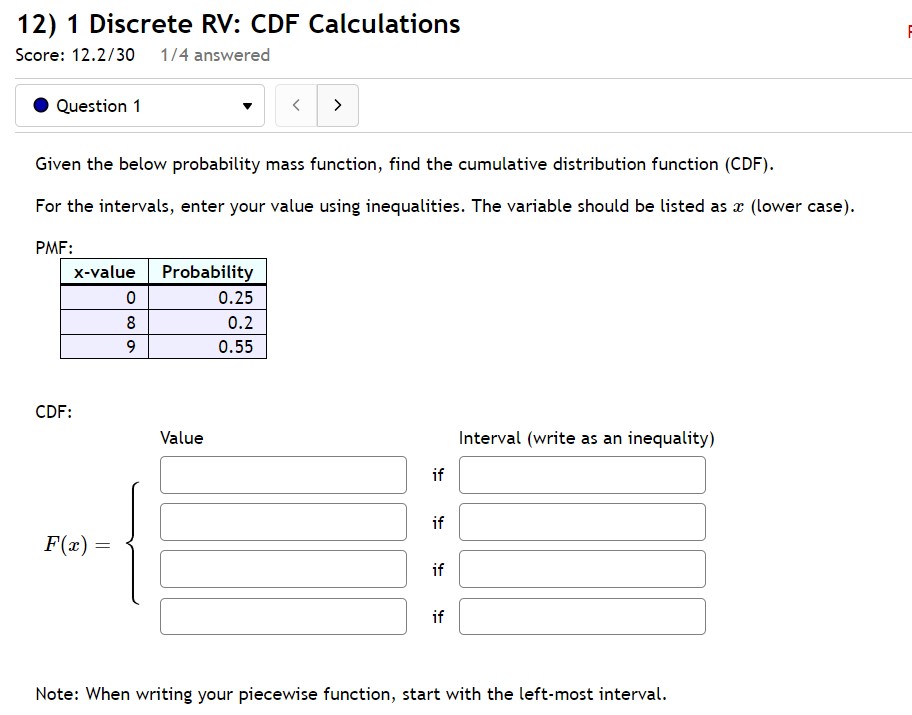Screen dimensions: 912x715
Task: Click the 0.55 probability cell
Action: coord(207,346)
